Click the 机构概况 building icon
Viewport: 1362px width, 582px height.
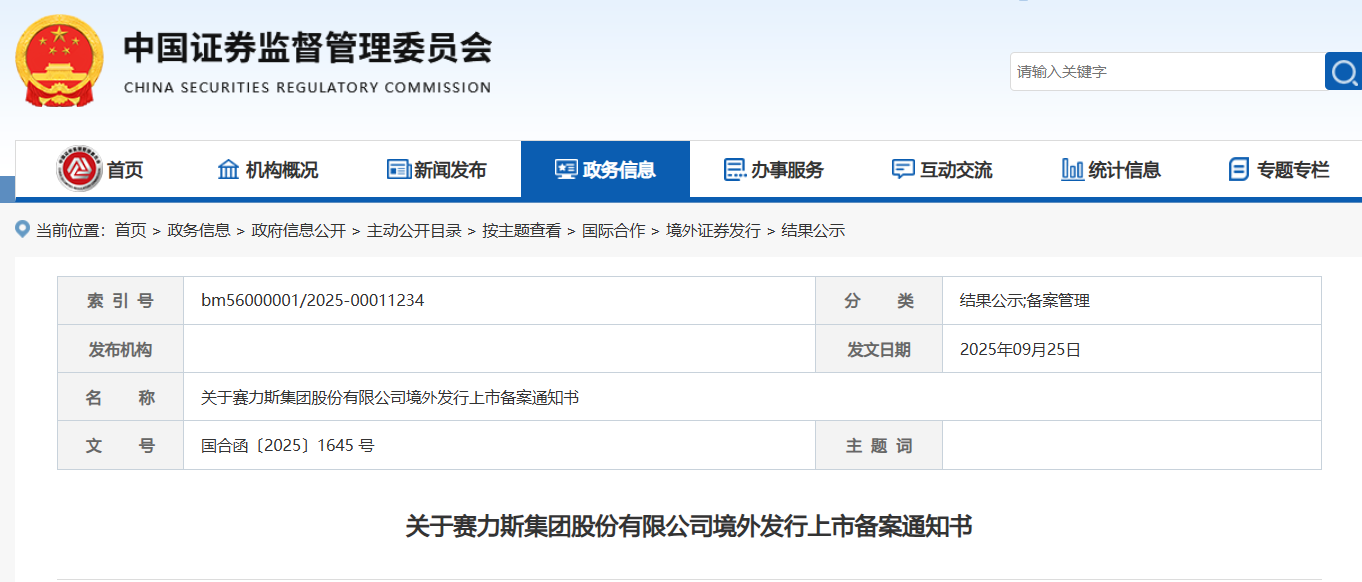pos(226,169)
